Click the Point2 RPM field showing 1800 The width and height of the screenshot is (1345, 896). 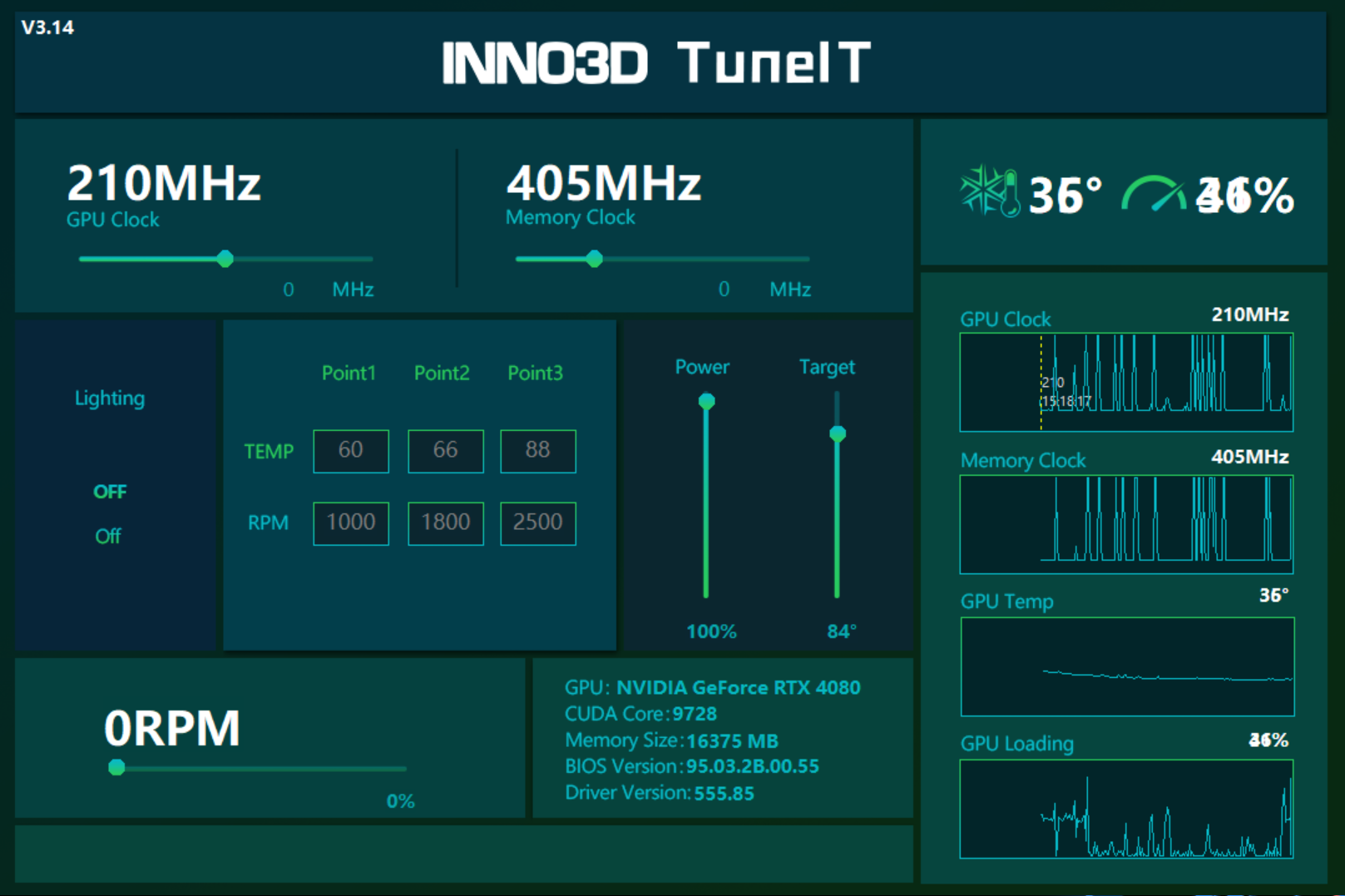click(446, 523)
